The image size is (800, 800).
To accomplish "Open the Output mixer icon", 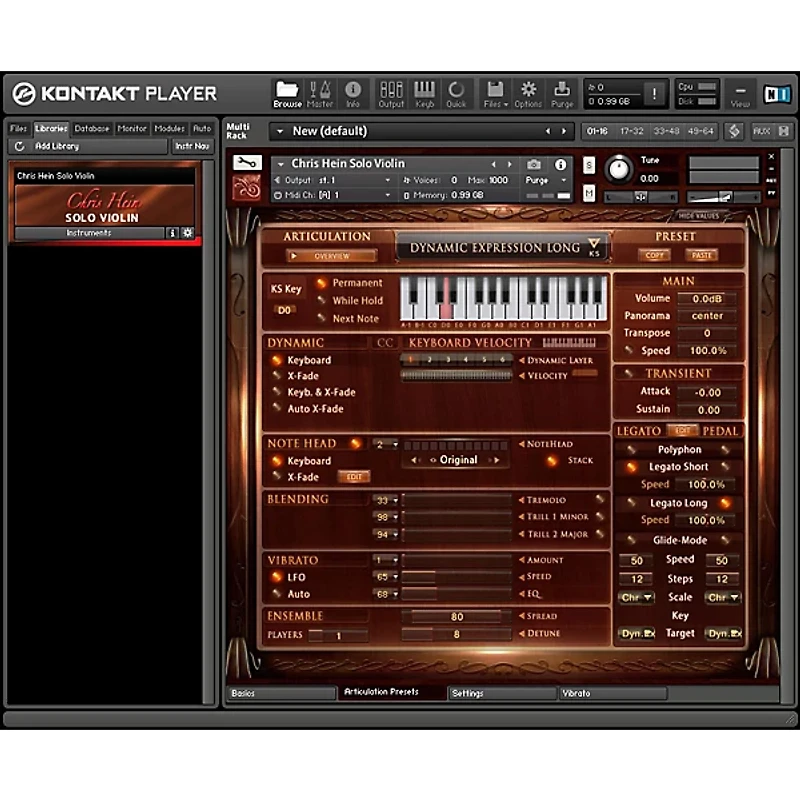I will click(391, 94).
